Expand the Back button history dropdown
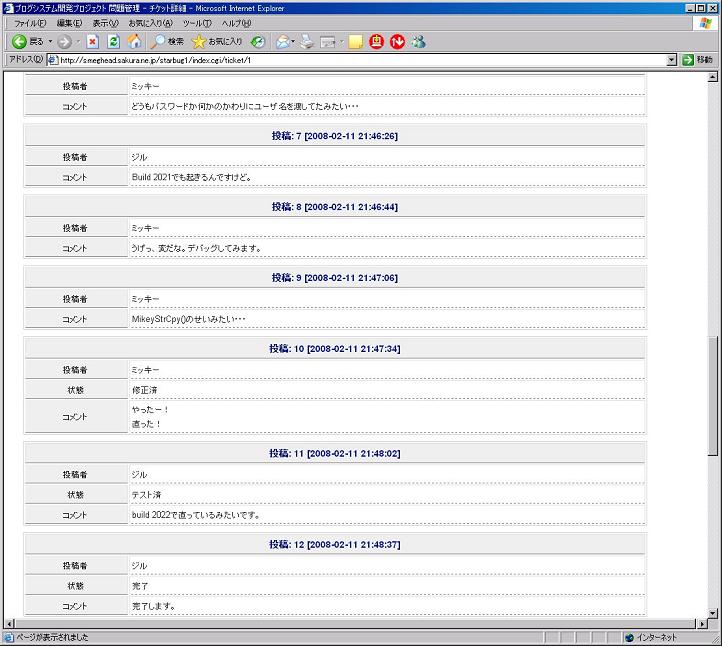 (50, 42)
